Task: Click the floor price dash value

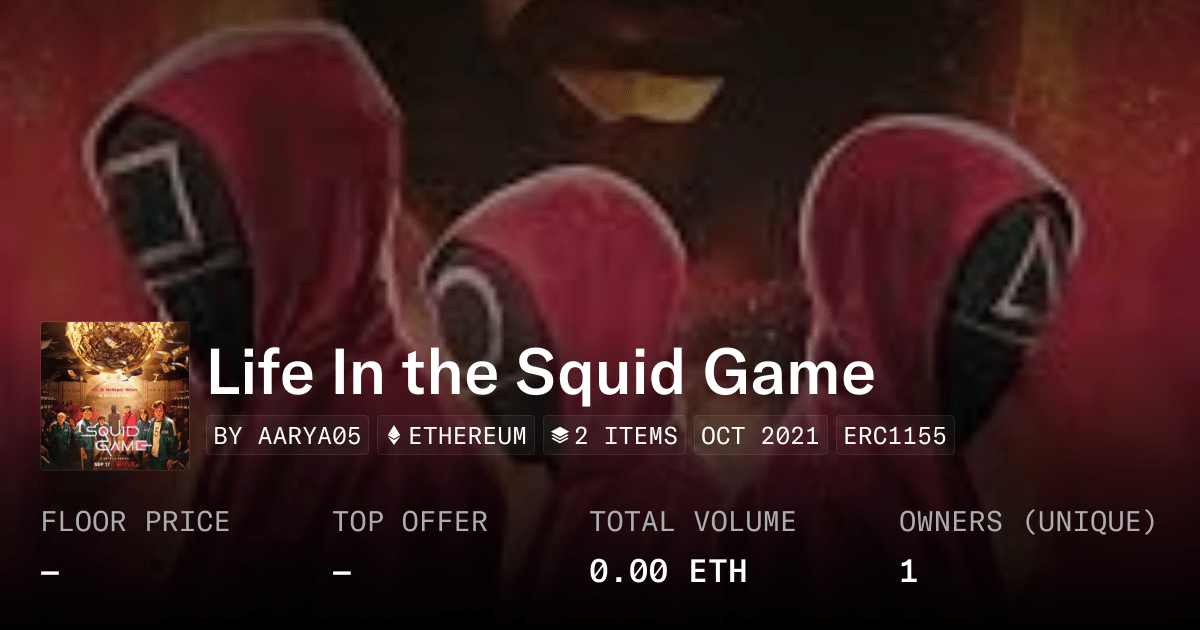Action: (x=50, y=573)
